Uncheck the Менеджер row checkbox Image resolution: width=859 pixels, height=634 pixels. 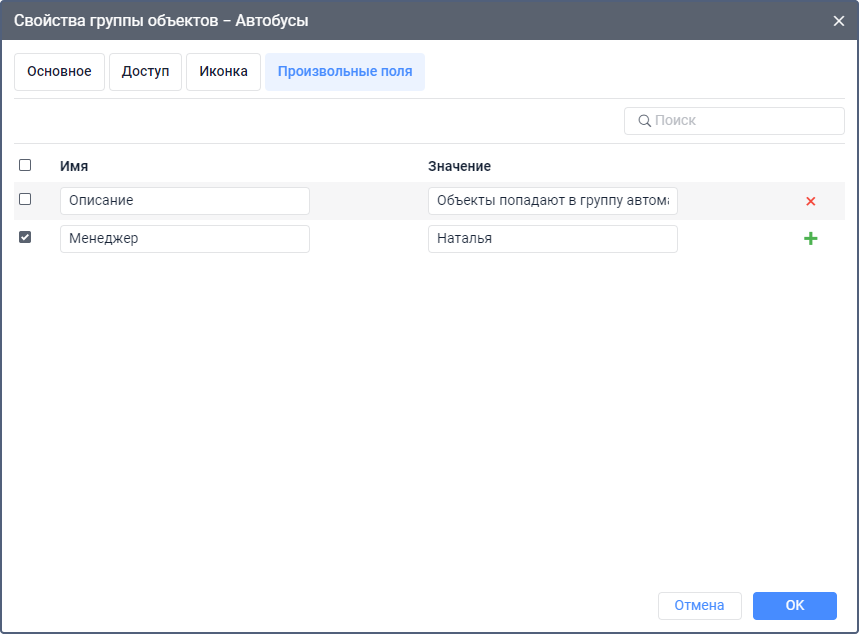pos(25,237)
